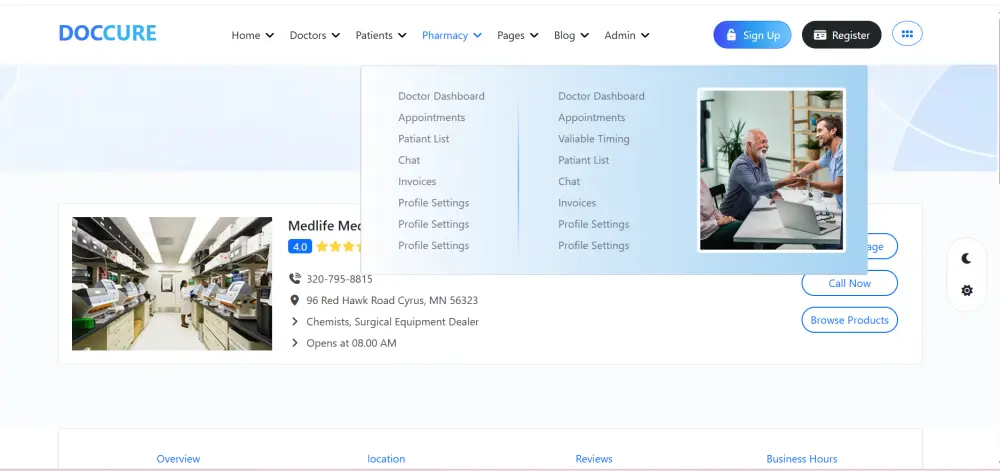The height and width of the screenshot is (471, 1000).
Task: Switch to the Reviews tab
Action: click(594, 458)
